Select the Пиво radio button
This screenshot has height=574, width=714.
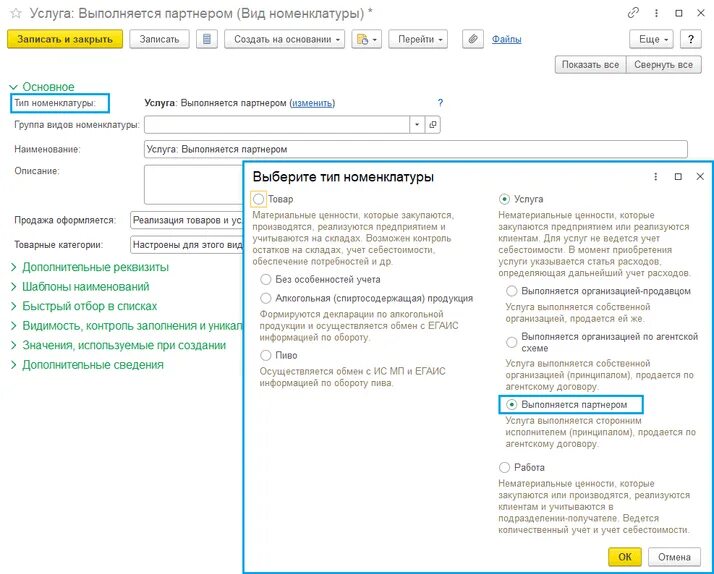pyautogui.click(x=265, y=355)
